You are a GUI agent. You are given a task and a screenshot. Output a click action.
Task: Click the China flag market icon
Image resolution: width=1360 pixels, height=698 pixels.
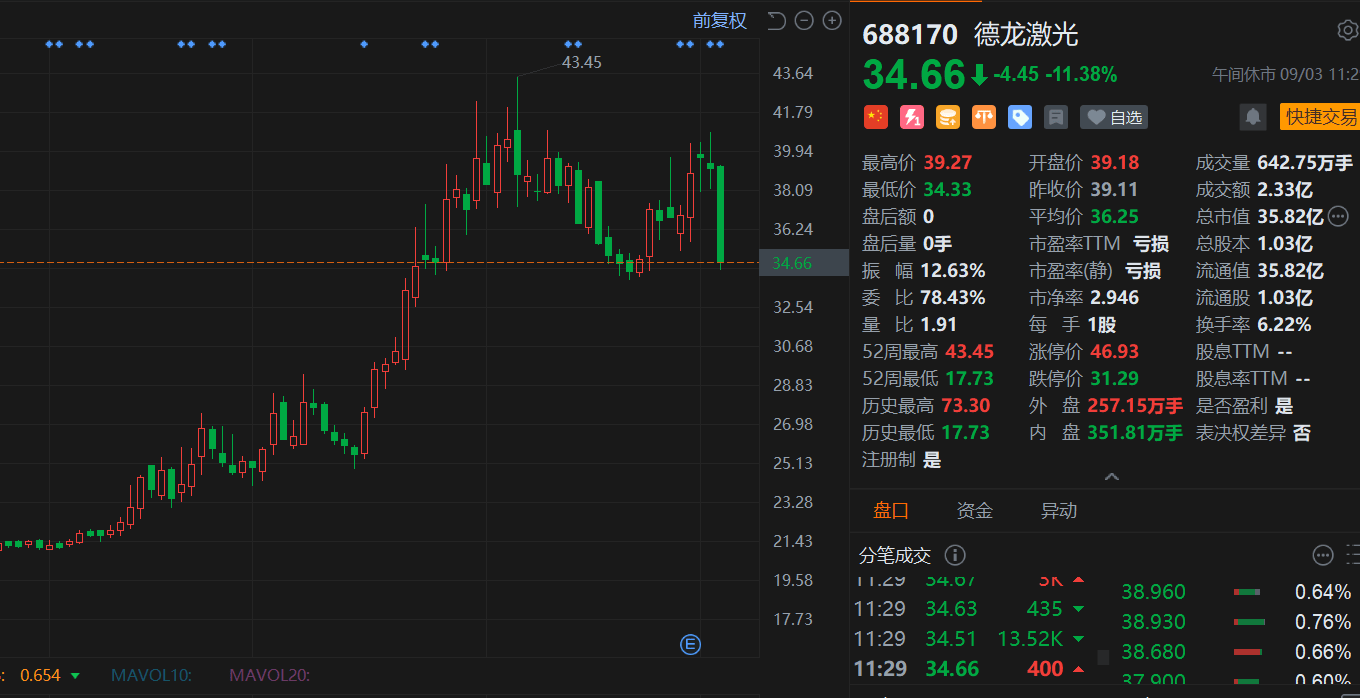point(875,117)
